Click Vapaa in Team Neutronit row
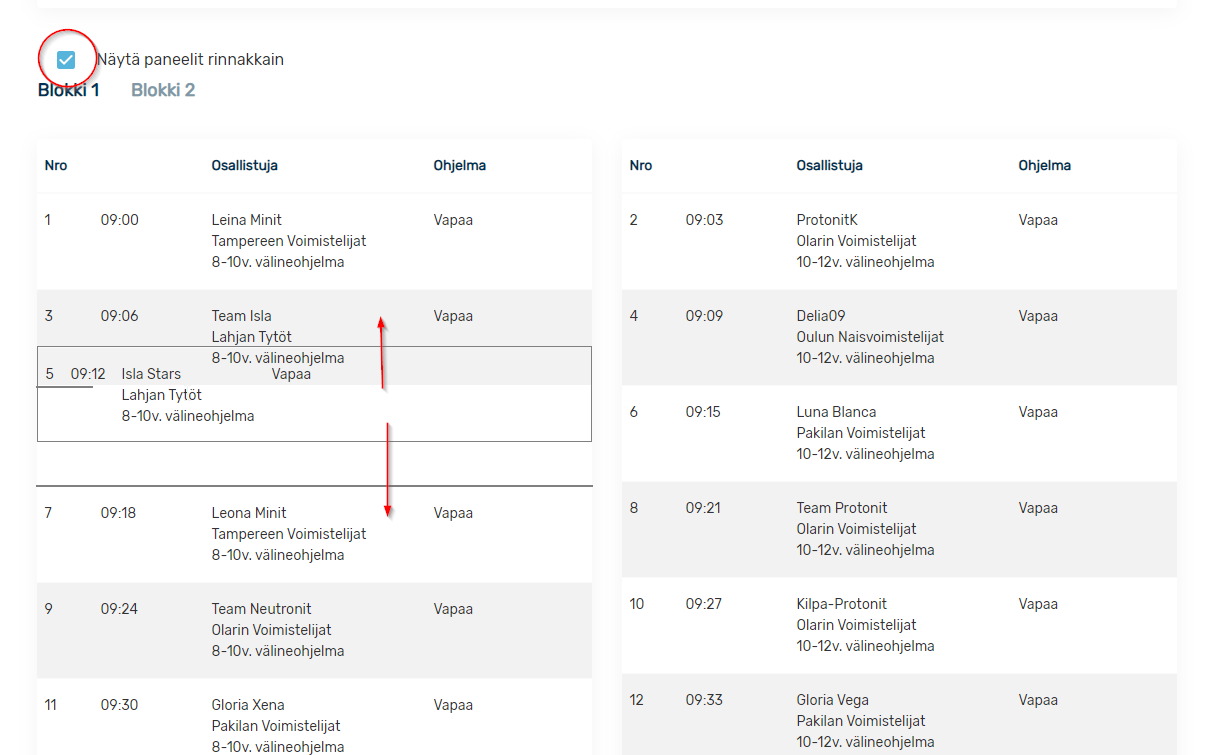 [x=453, y=609]
